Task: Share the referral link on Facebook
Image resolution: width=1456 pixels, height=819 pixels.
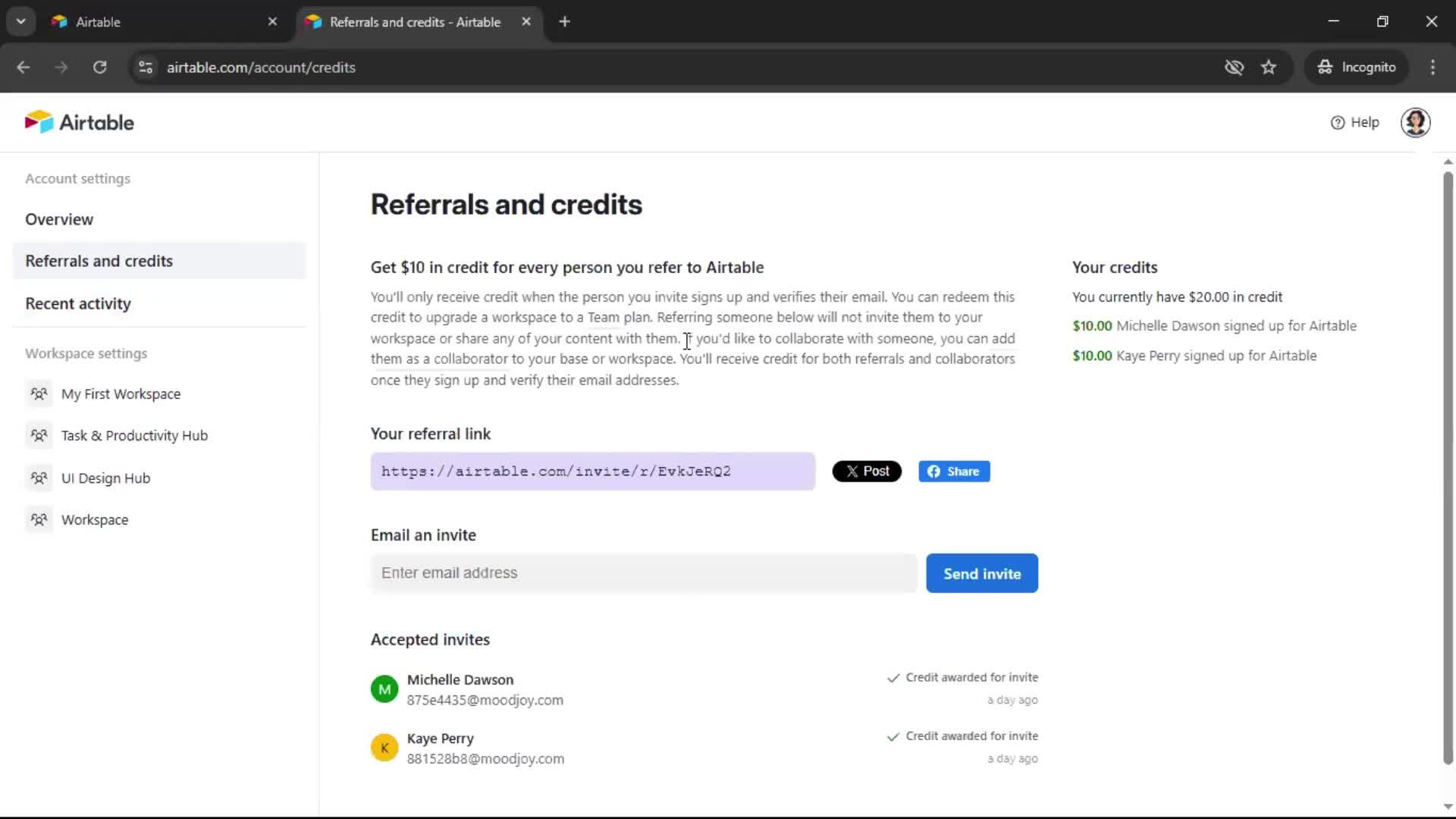Action: [954, 472]
